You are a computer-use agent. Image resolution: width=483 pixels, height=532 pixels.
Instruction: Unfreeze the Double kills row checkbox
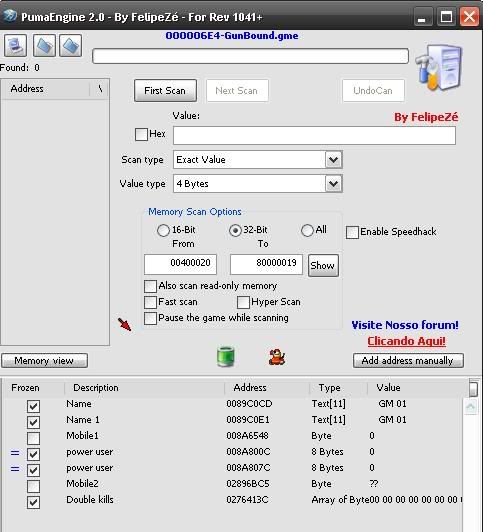(33, 502)
